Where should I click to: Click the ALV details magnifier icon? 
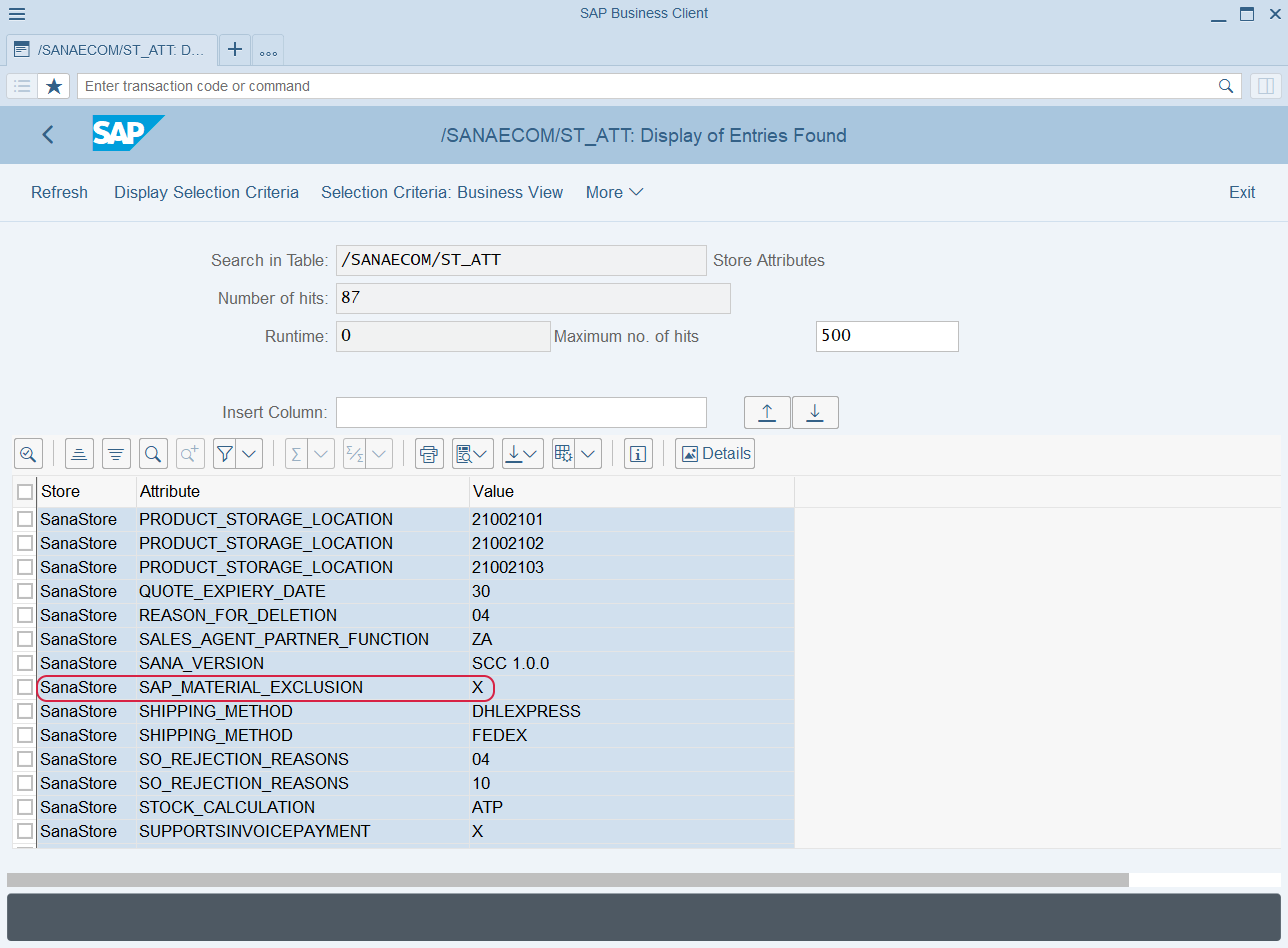pyautogui.click(x=28, y=454)
